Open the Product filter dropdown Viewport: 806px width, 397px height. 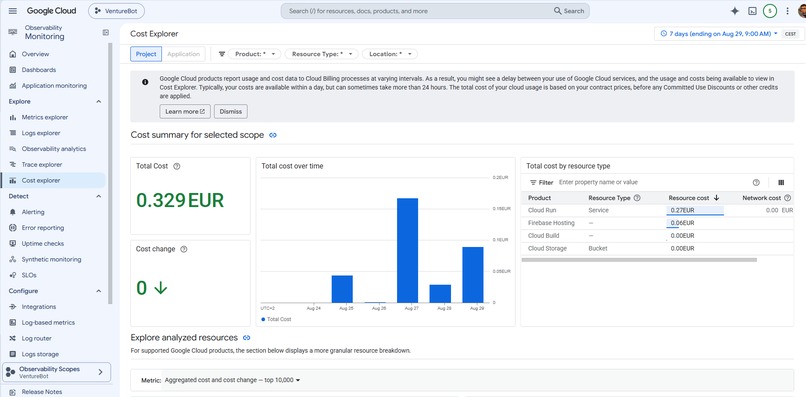(254, 54)
